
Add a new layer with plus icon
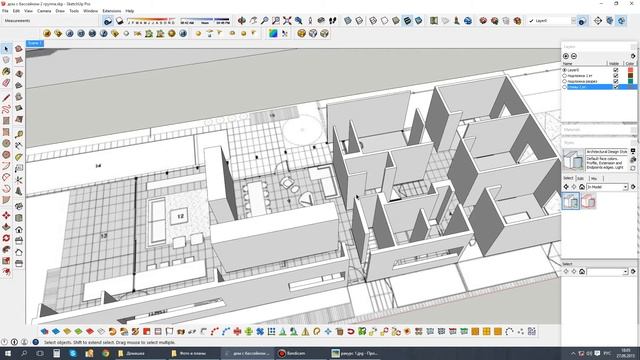[x=566, y=56]
